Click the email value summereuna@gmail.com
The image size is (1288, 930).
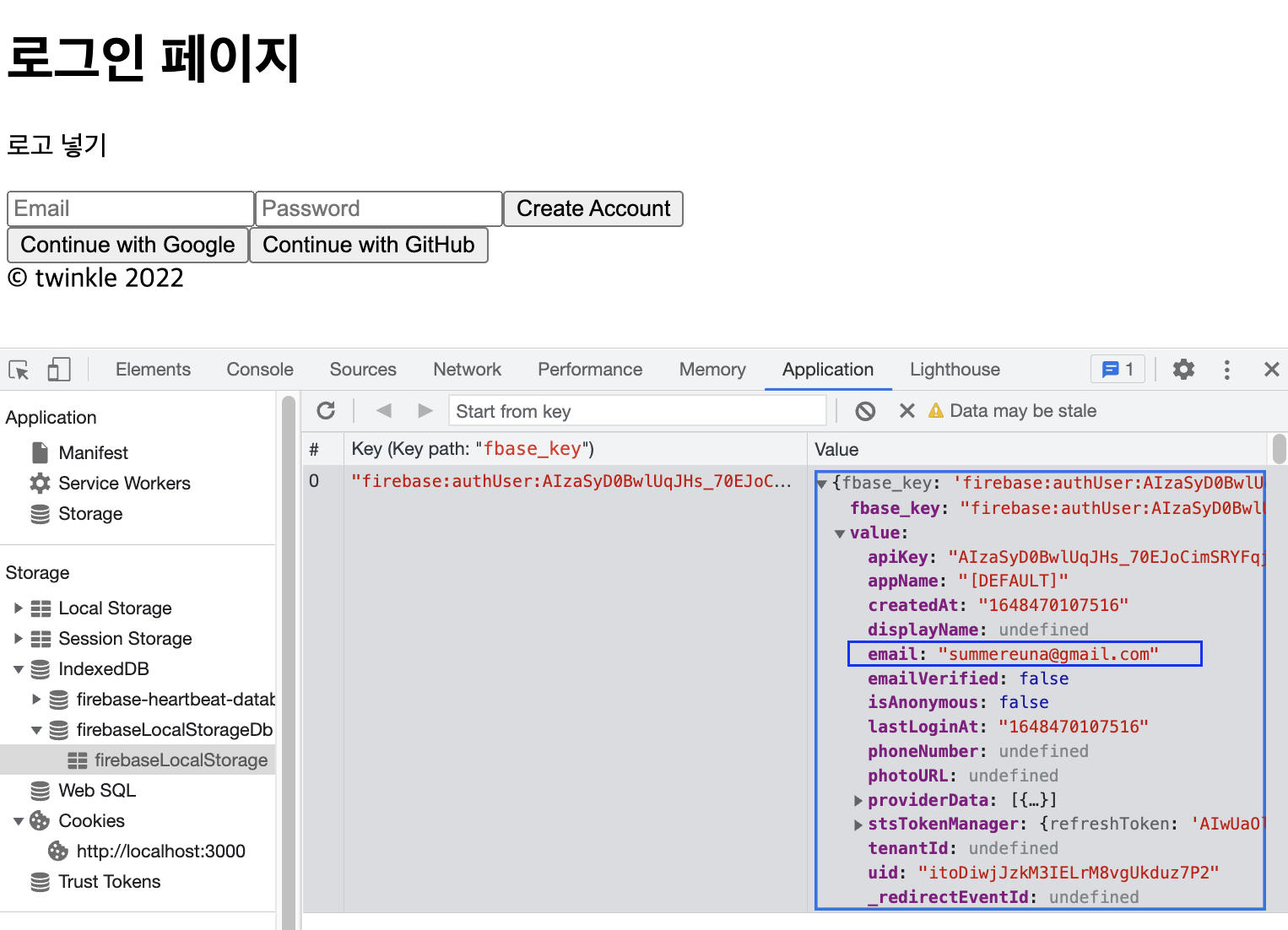point(1048,654)
